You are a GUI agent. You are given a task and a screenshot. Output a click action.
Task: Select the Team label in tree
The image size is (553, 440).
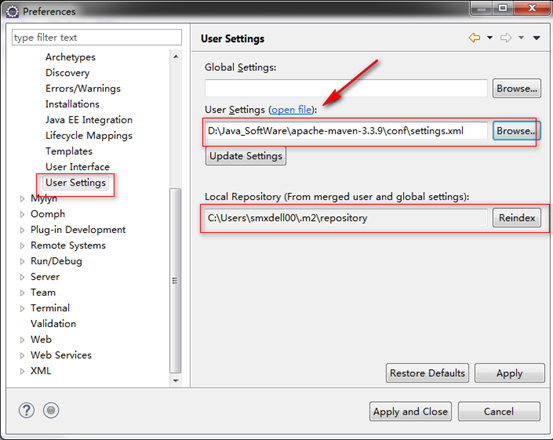[43, 292]
